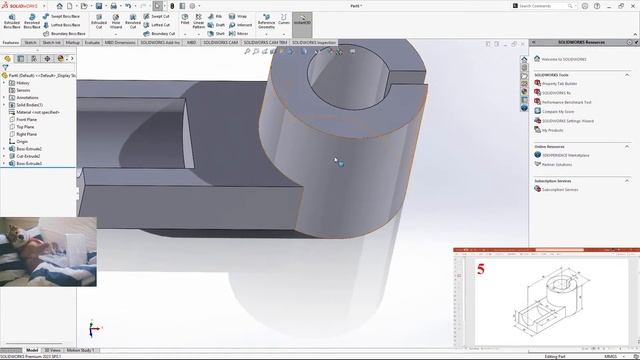This screenshot has height=360, width=640.
Task: Activate the Extruded Cut tool
Action: coord(99,21)
